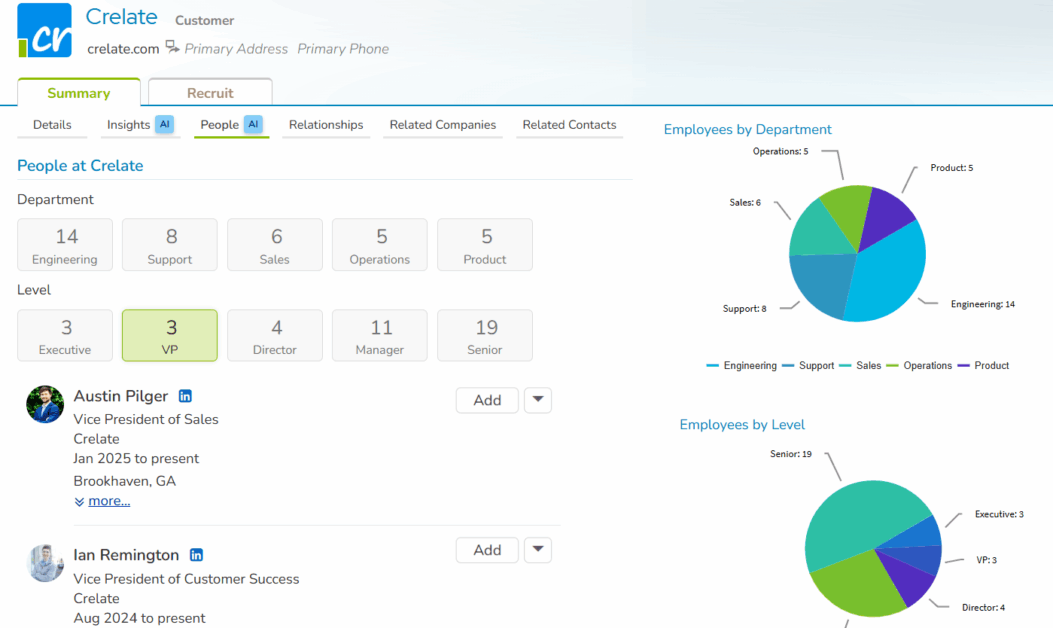
Task: Click Add for Austin Pilger
Action: [487, 400]
